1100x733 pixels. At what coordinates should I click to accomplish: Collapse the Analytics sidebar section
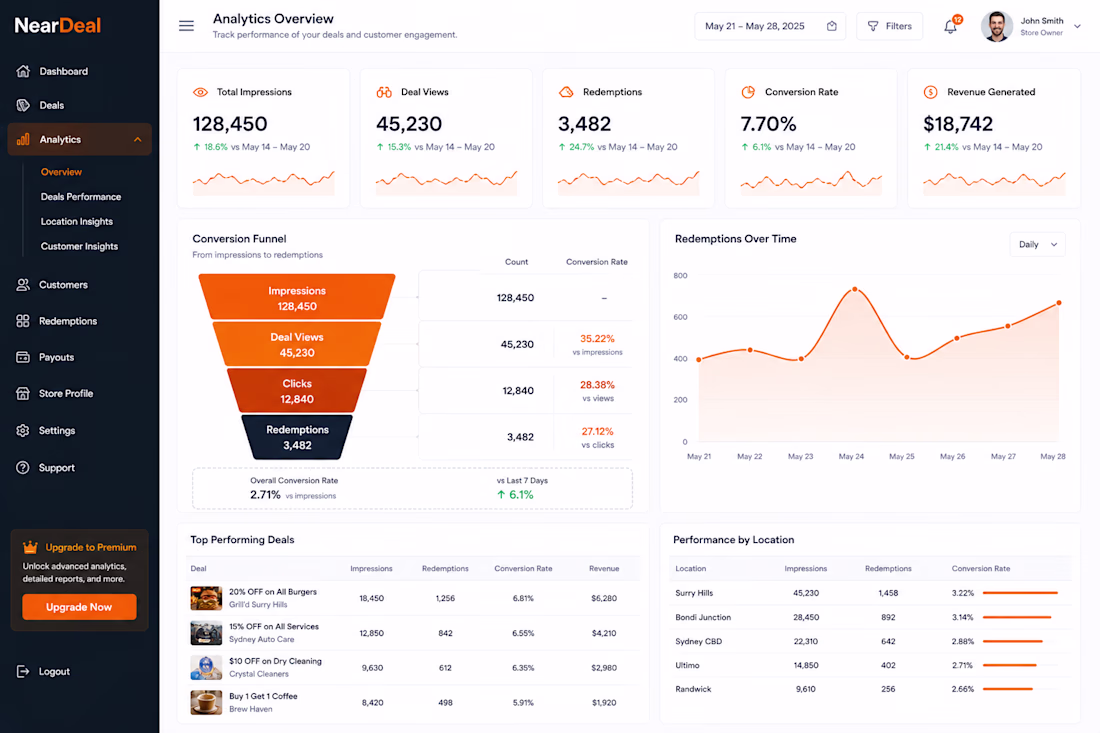(x=138, y=140)
